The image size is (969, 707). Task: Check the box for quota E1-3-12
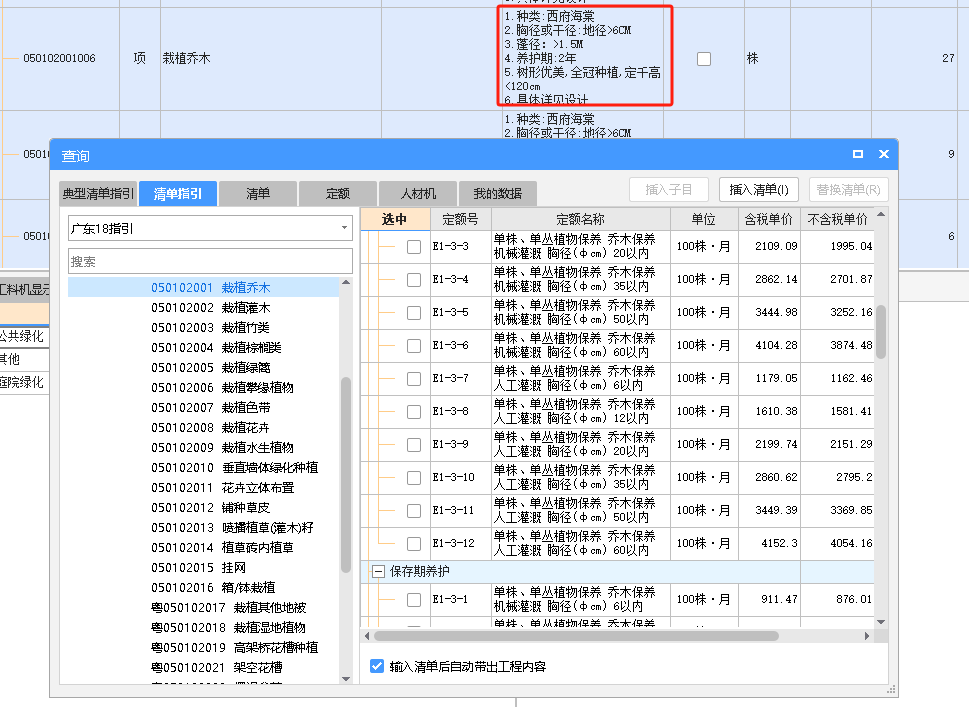(x=414, y=544)
